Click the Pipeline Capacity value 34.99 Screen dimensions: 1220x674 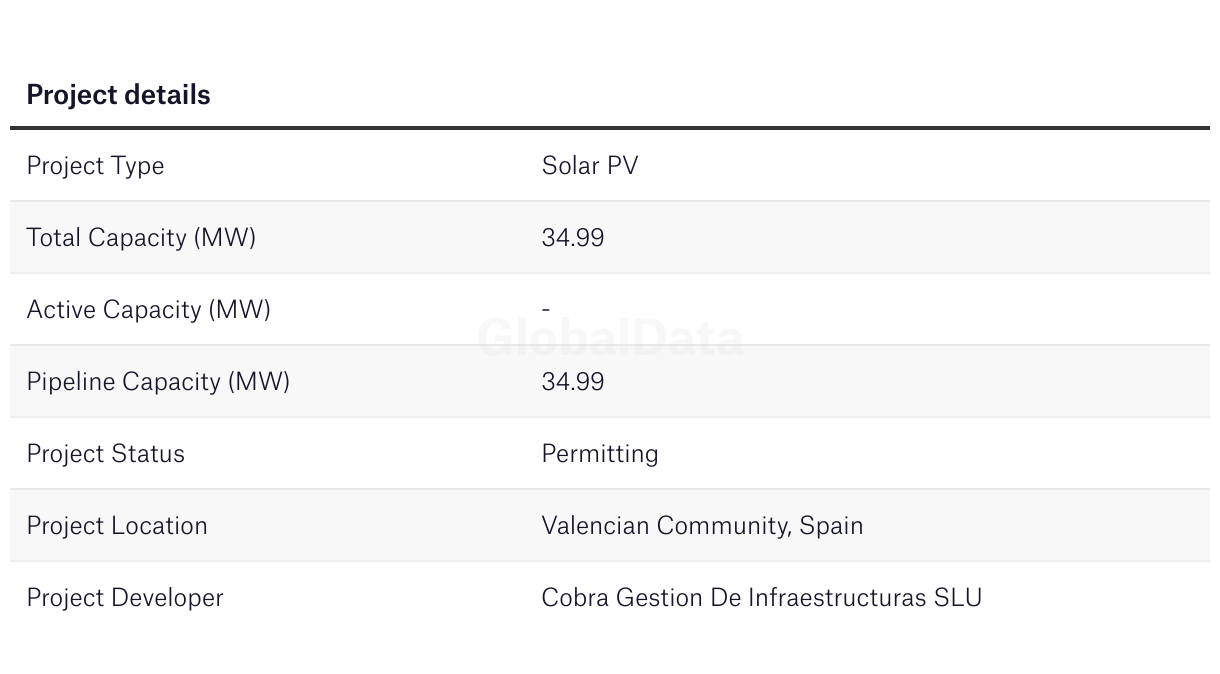pos(572,382)
